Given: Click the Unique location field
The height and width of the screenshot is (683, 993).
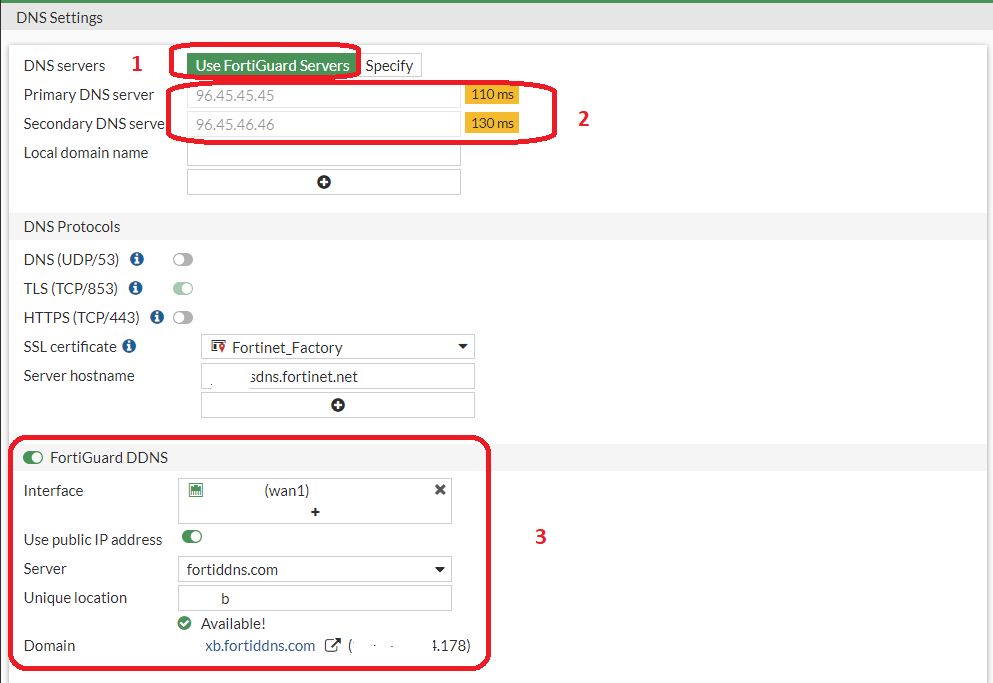Looking at the screenshot, I should click(315, 598).
